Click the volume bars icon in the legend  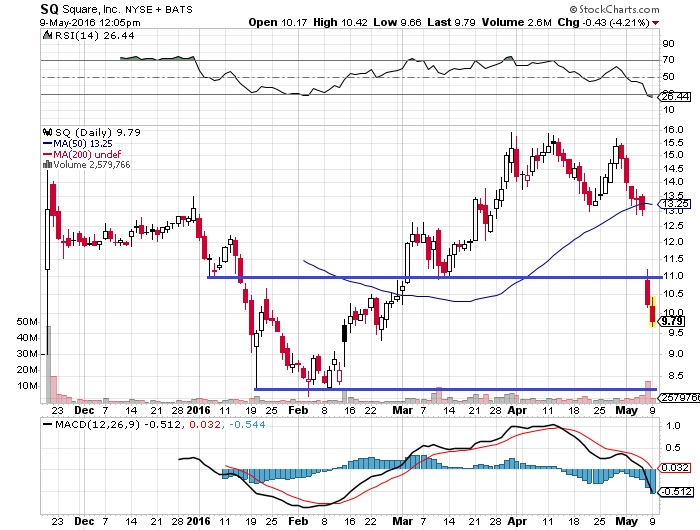(47, 165)
